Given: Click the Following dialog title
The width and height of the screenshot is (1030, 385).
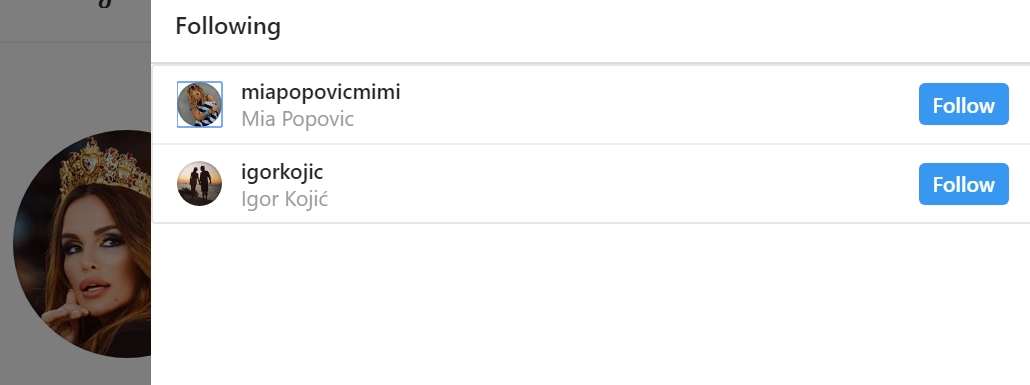Looking at the screenshot, I should click(x=228, y=26).
